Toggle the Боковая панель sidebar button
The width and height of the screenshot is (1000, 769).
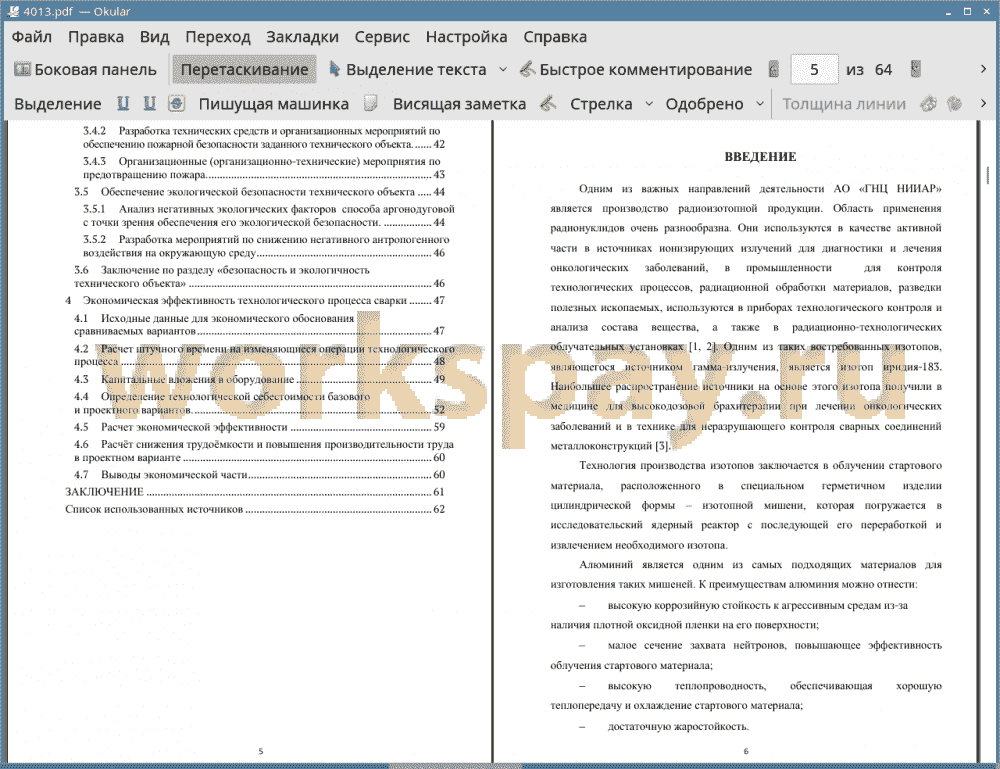click(x=85, y=70)
